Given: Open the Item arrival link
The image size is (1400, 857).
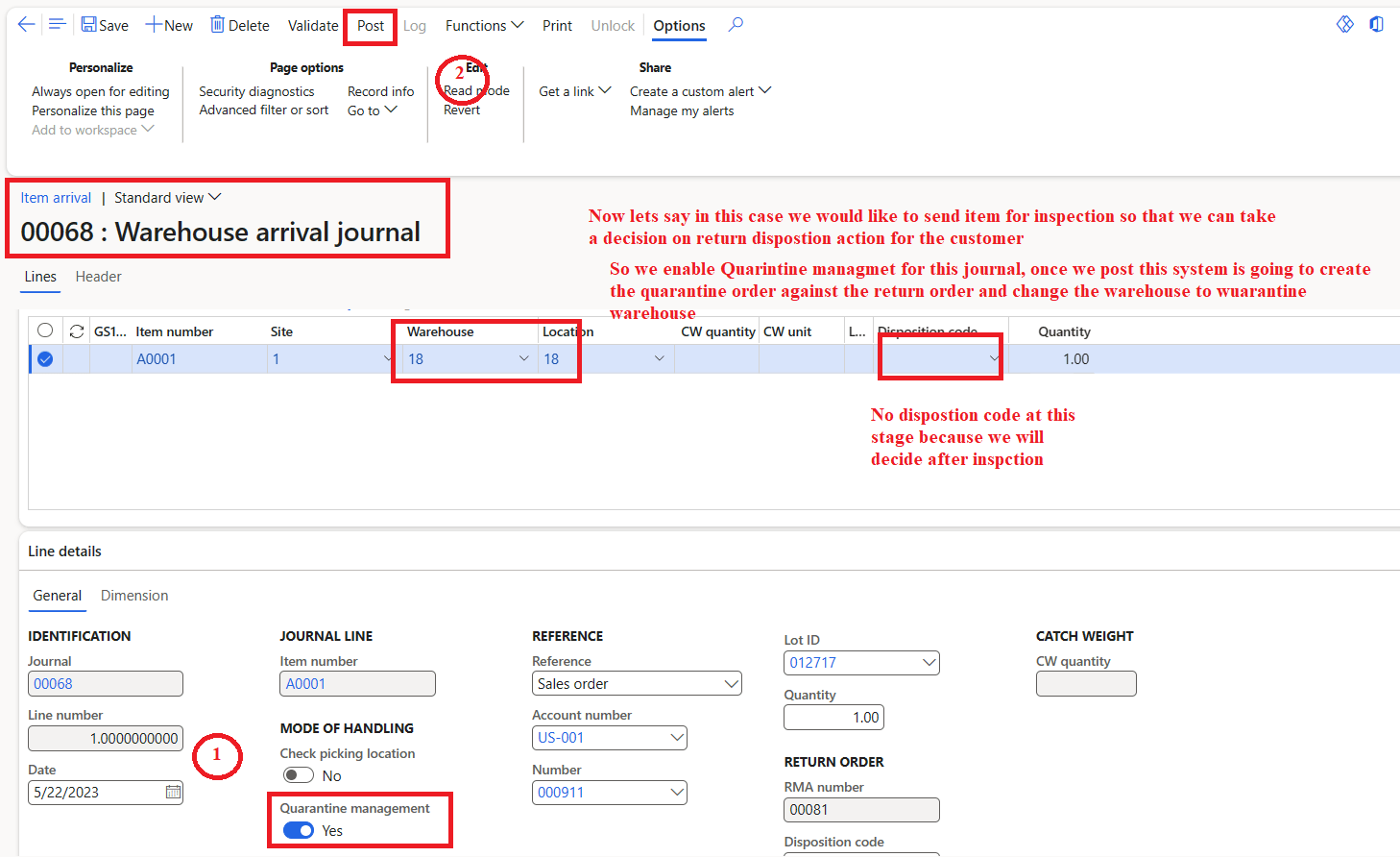Looking at the screenshot, I should pyautogui.click(x=55, y=197).
